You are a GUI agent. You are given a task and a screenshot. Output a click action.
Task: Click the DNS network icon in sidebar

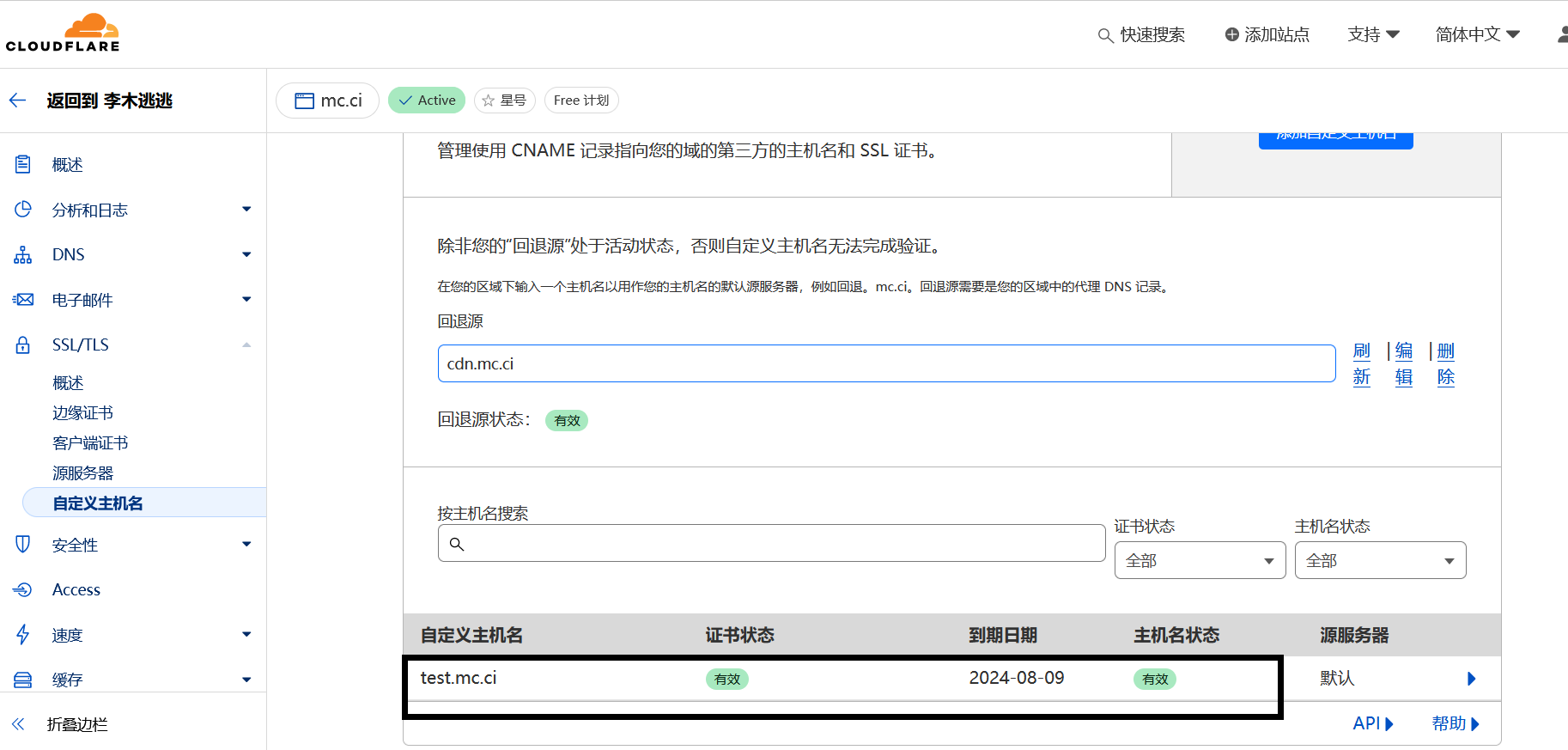pos(23,254)
